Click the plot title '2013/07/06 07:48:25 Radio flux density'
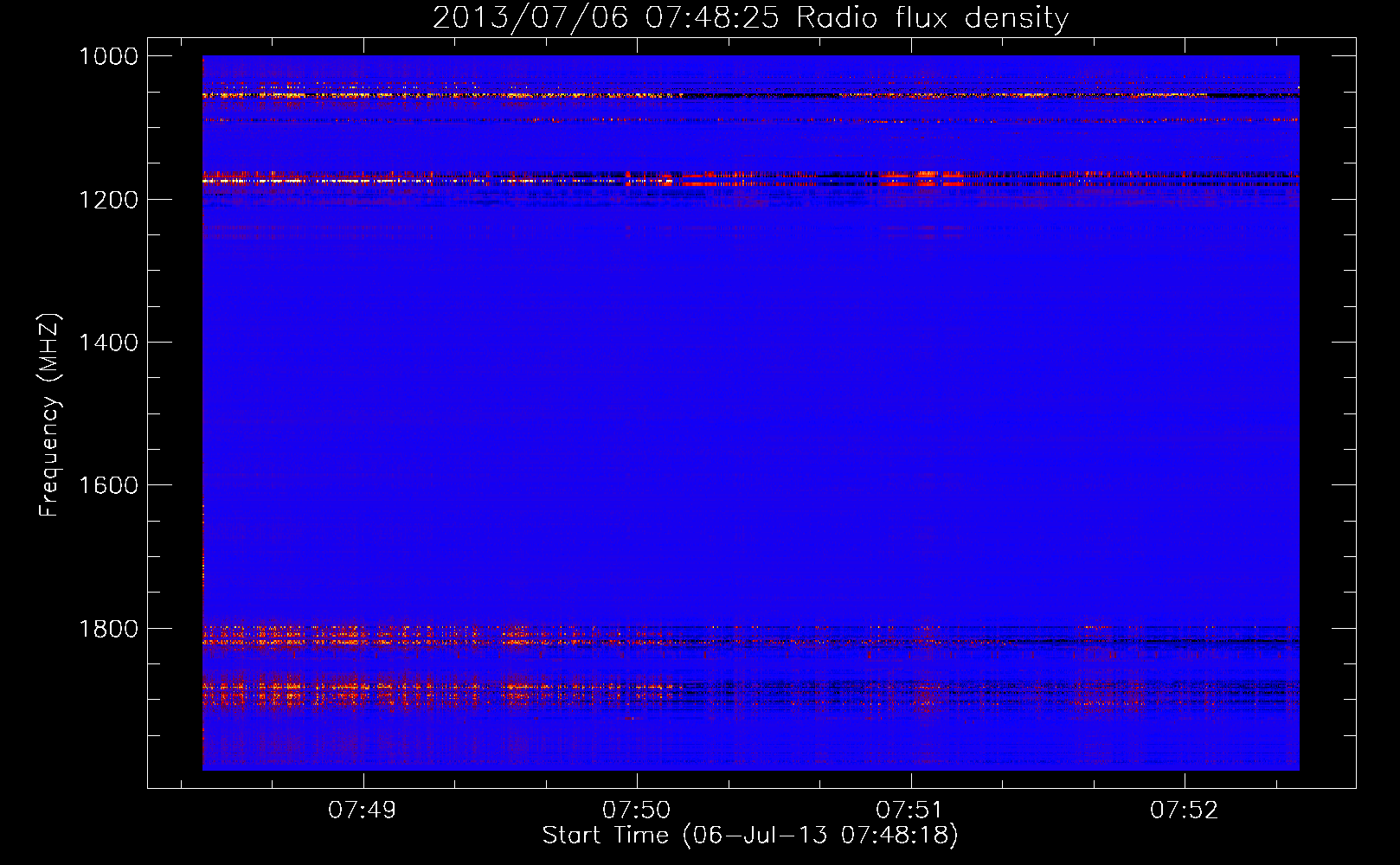This screenshot has width=1400, height=865. pos(750,17)
